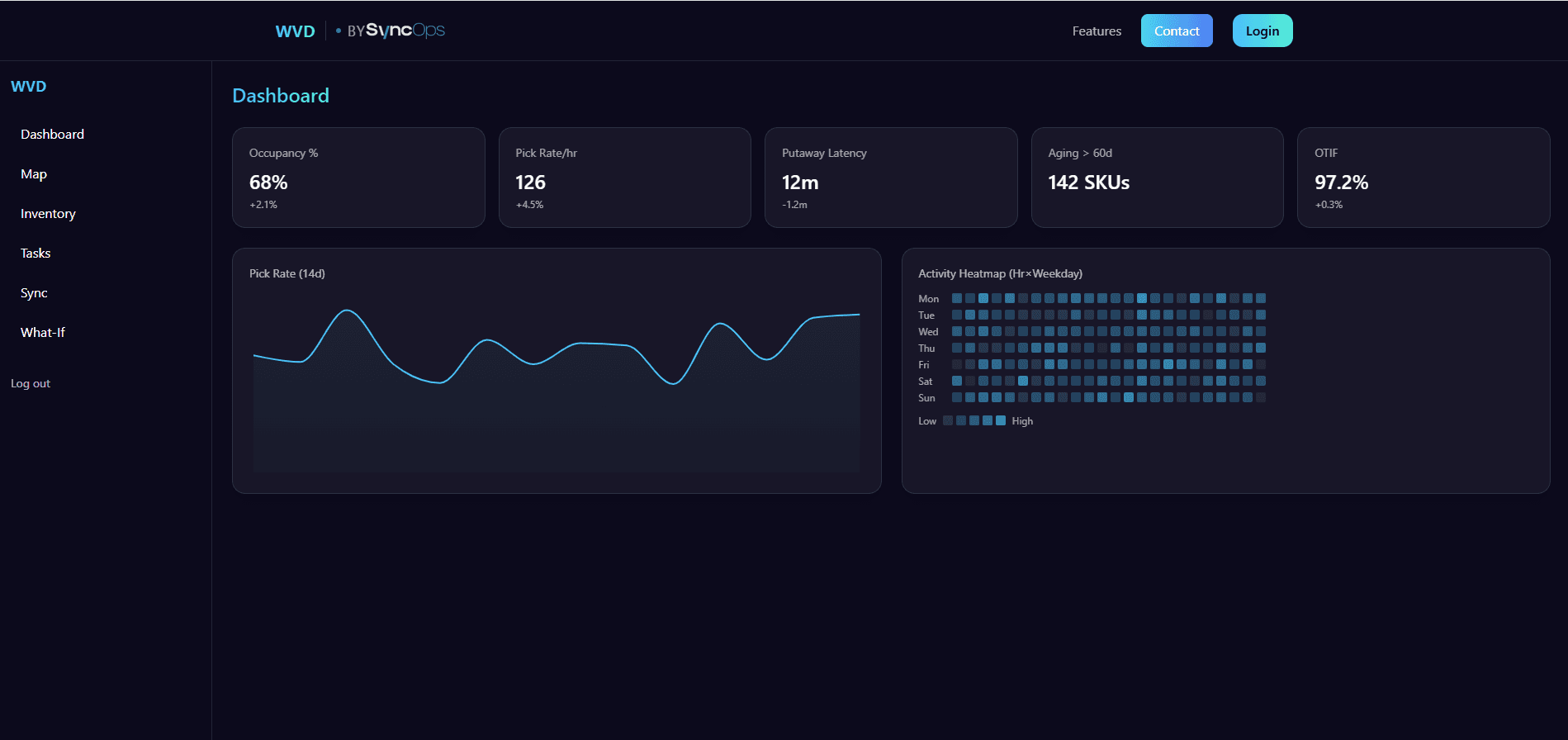
Task: Click the WVD sidebar title
Action: [x=29, y=87]
